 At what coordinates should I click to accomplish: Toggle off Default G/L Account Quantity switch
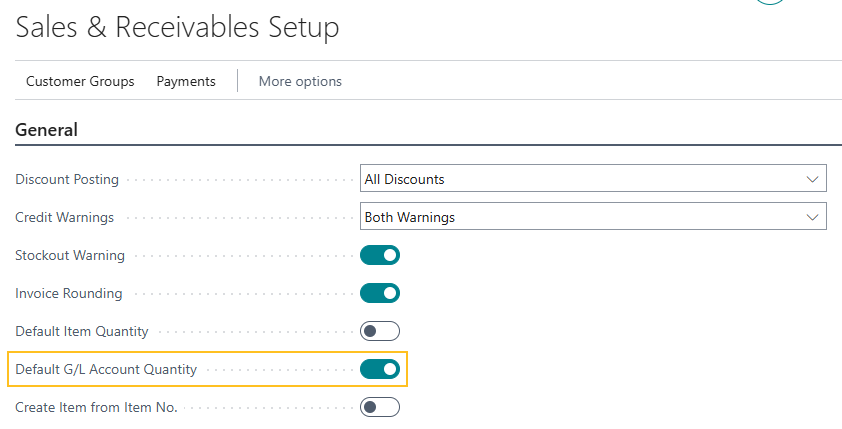point(380,369)
